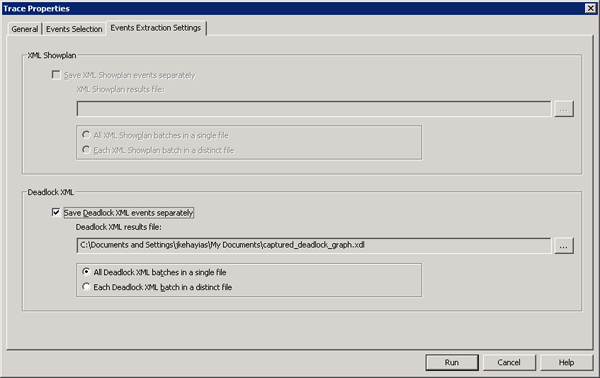Run the trace
This screenshot has height=378, width=600.
click(452, 362)
